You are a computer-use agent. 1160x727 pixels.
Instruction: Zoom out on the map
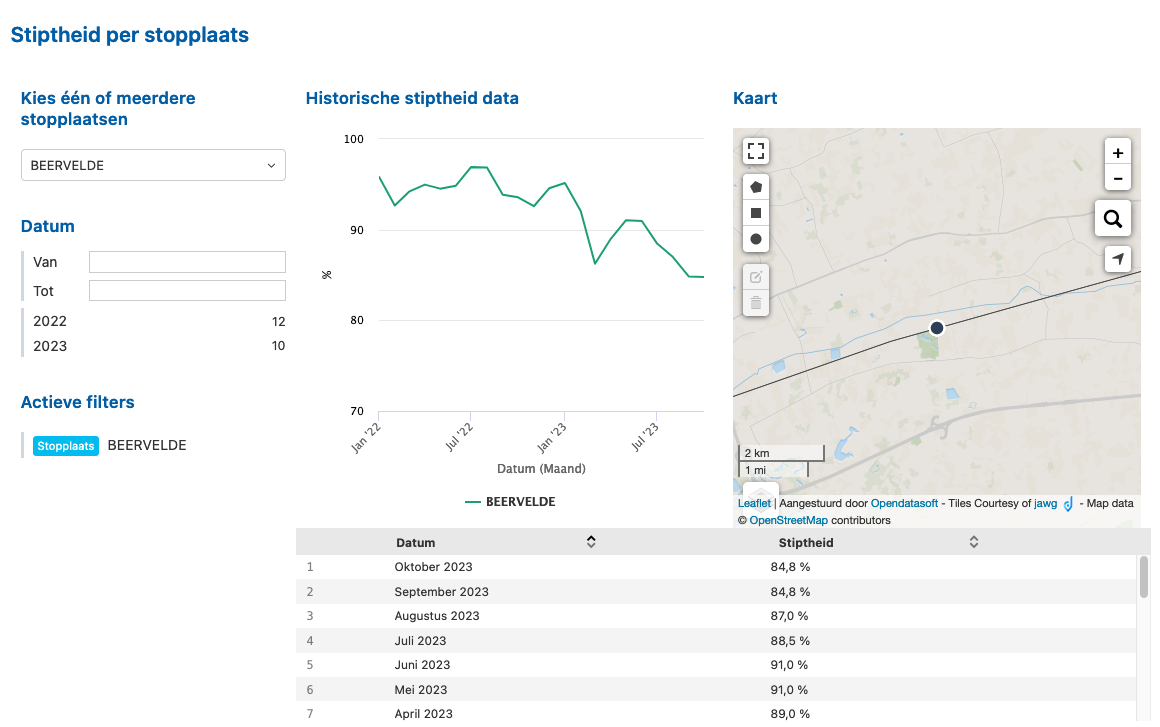click(x=1117, y=179)
